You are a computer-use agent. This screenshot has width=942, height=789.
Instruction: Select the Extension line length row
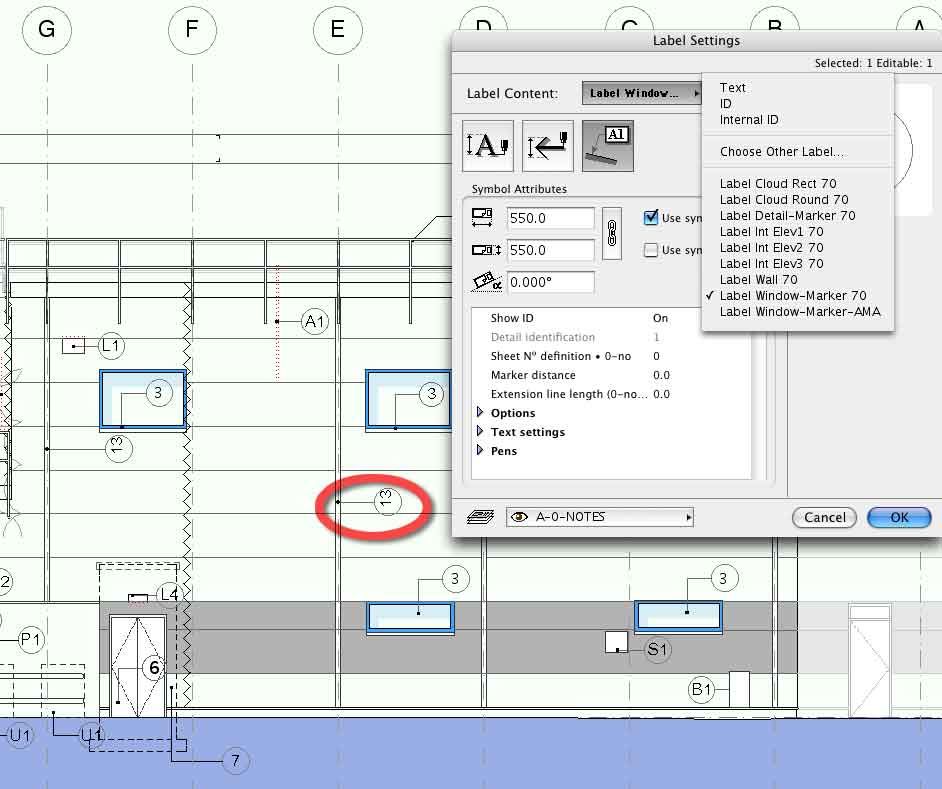tap(612, 394)
